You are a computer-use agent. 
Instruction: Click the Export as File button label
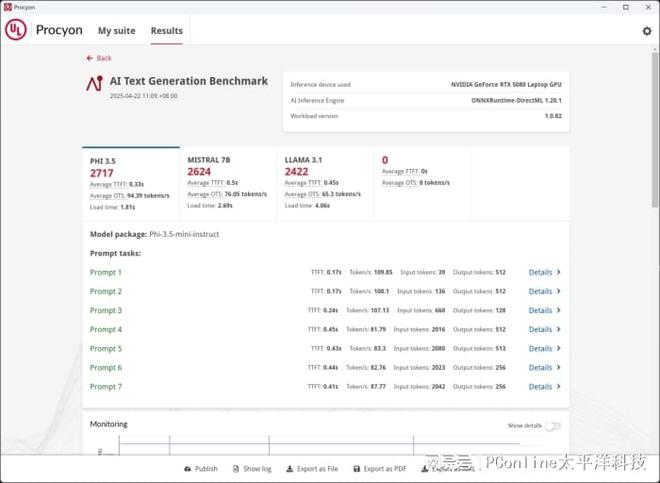[317, 469]
